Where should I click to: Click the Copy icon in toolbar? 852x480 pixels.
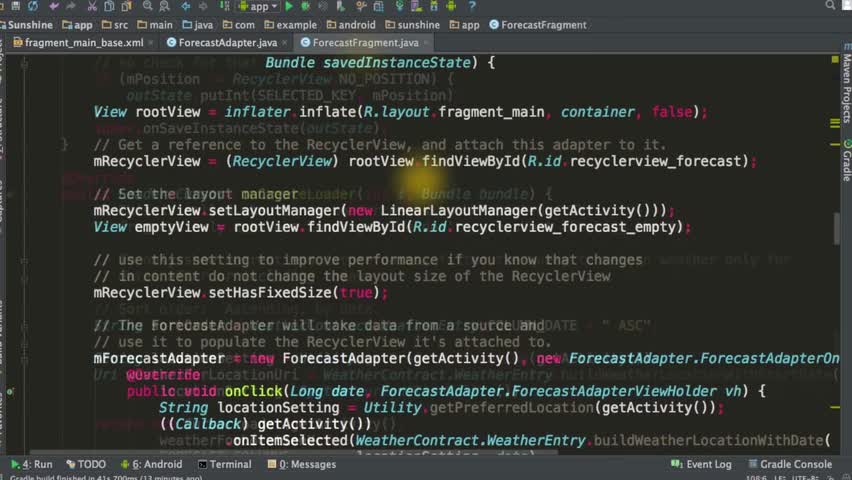(x=109, y=6)
